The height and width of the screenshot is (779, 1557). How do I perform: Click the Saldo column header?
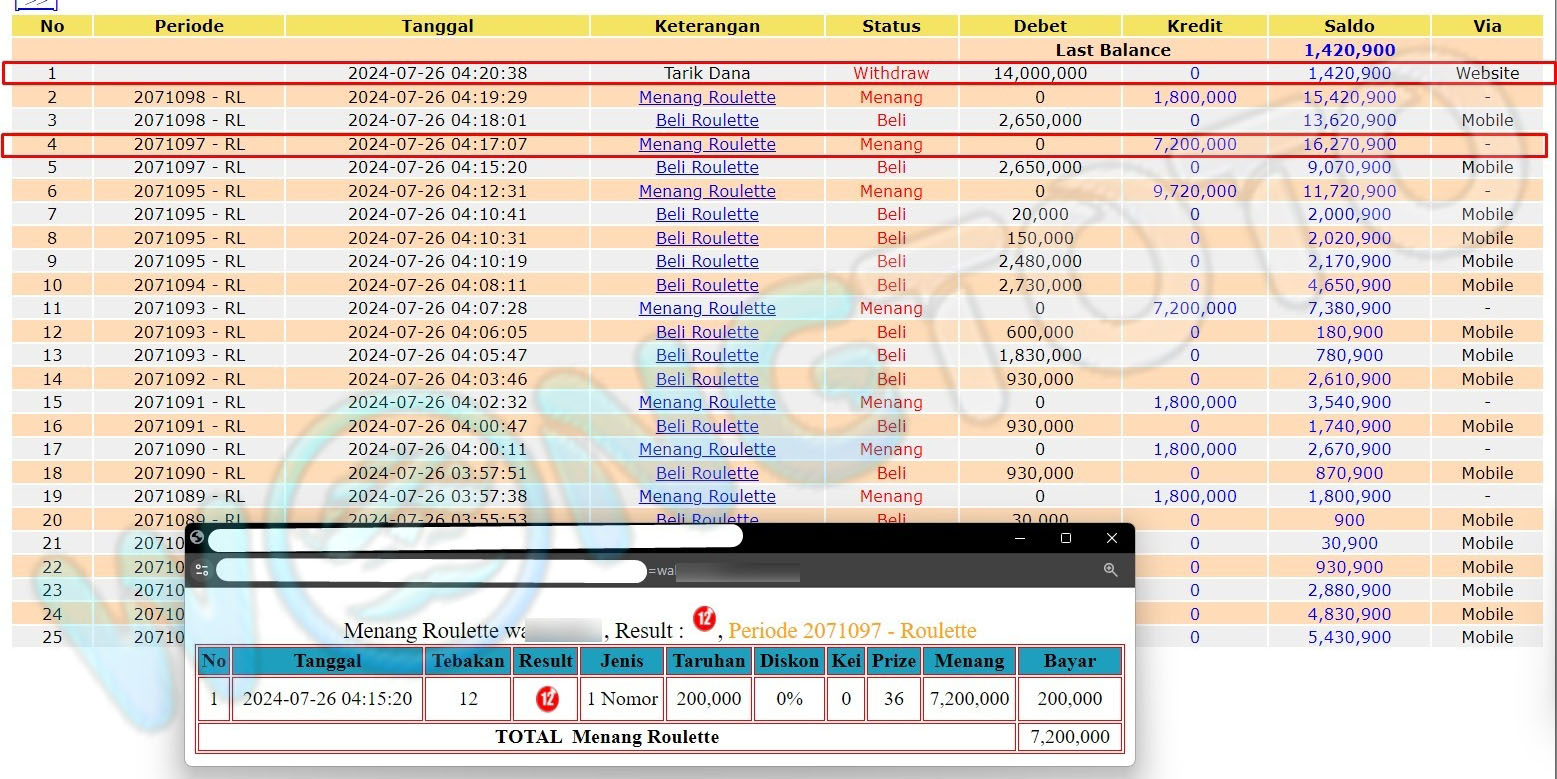coord(1348,26)
